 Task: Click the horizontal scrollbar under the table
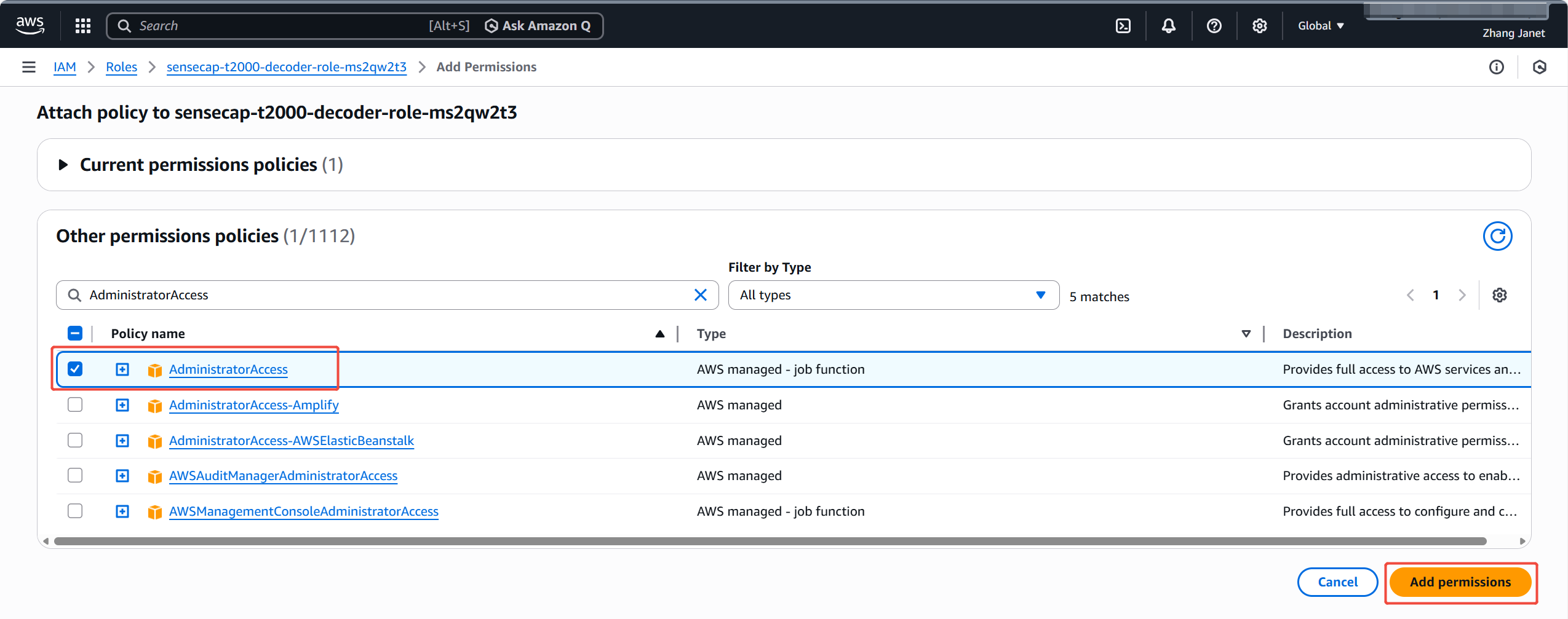769,542
